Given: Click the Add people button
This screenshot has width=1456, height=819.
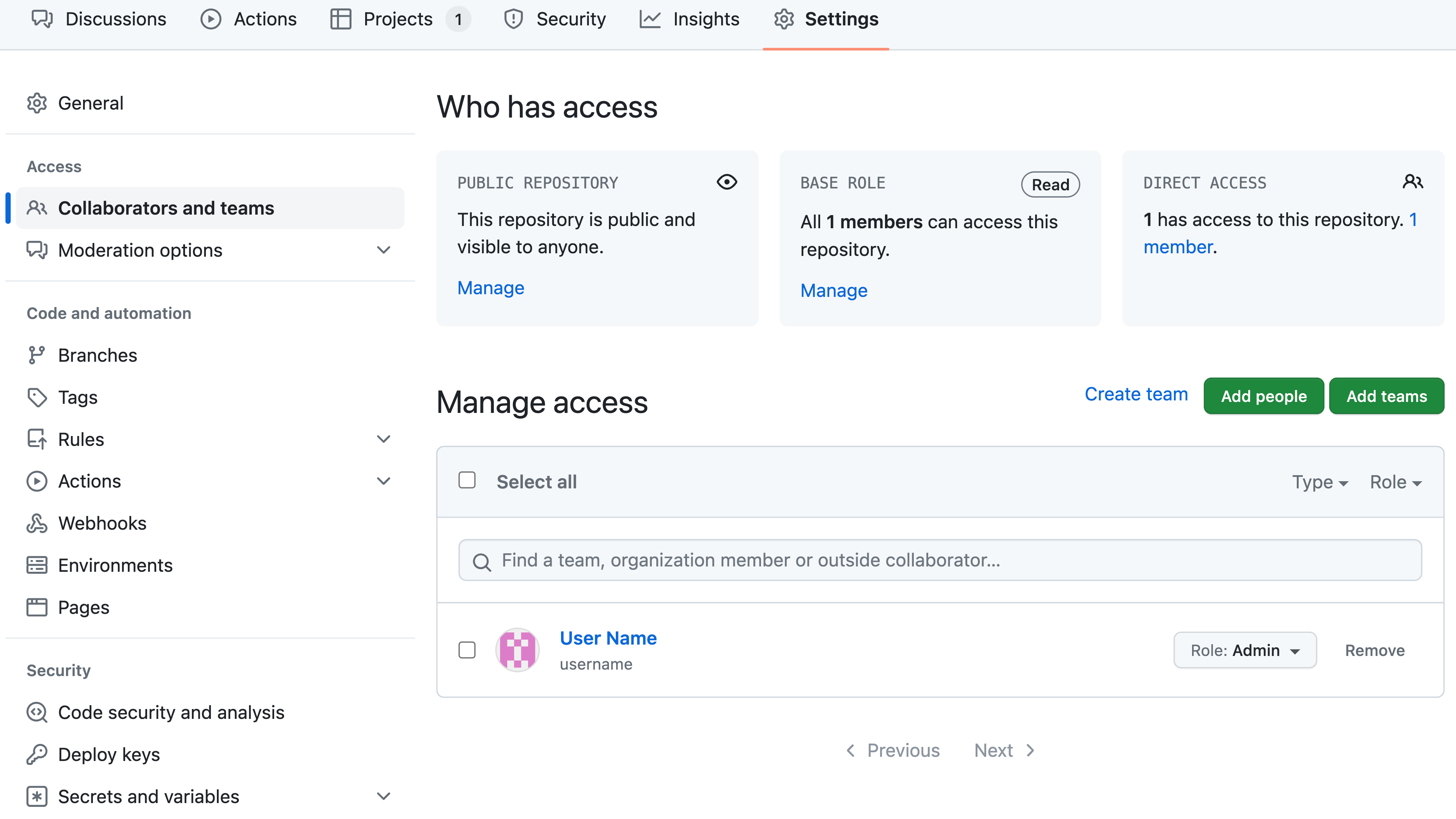Looking at the screenshot, I should [1264, 395].
